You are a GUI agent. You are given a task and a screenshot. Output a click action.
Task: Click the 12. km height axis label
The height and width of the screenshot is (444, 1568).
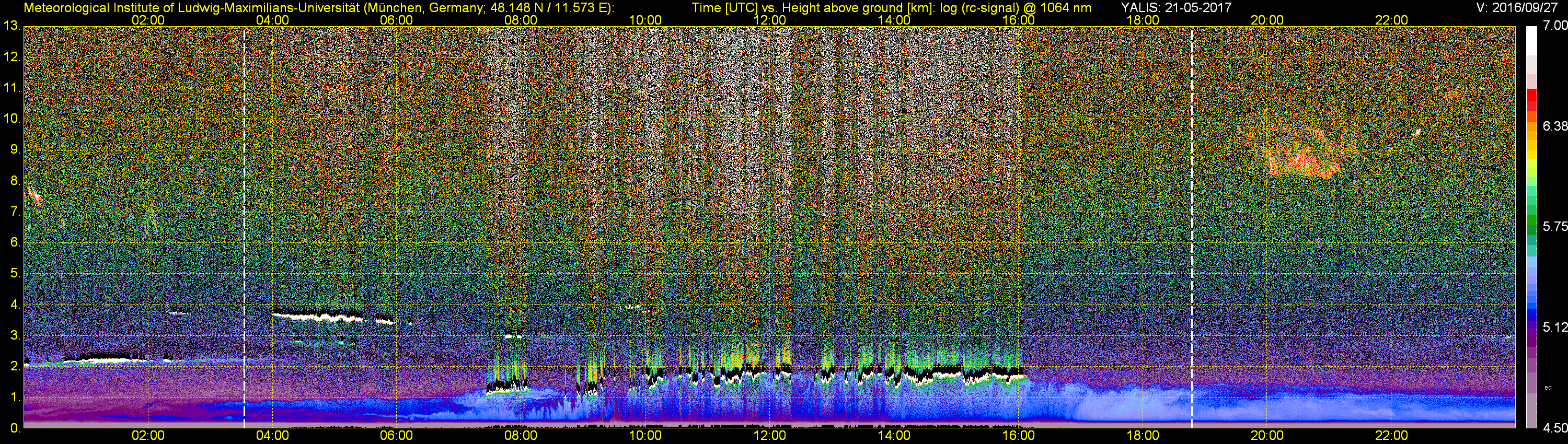[x=12, y=57]
